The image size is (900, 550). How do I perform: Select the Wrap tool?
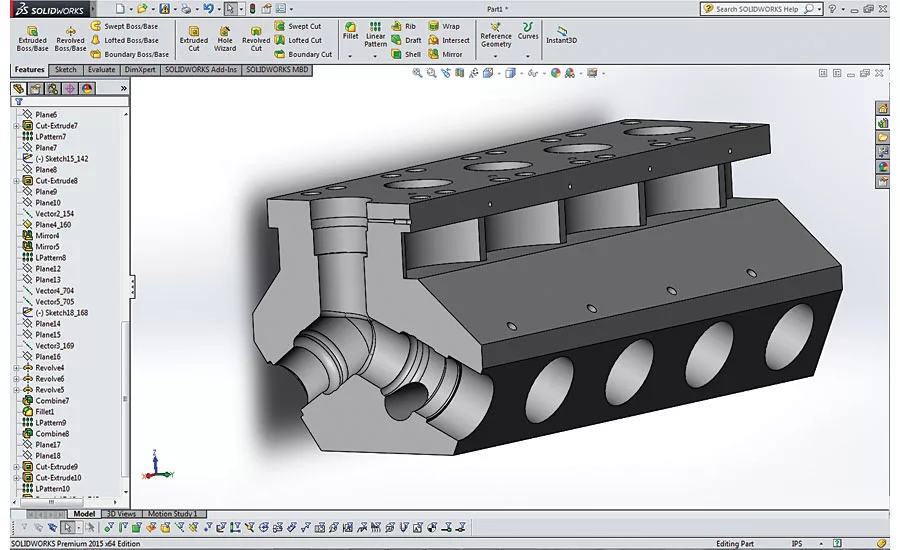pyautogui.click(x=444, y=26)
